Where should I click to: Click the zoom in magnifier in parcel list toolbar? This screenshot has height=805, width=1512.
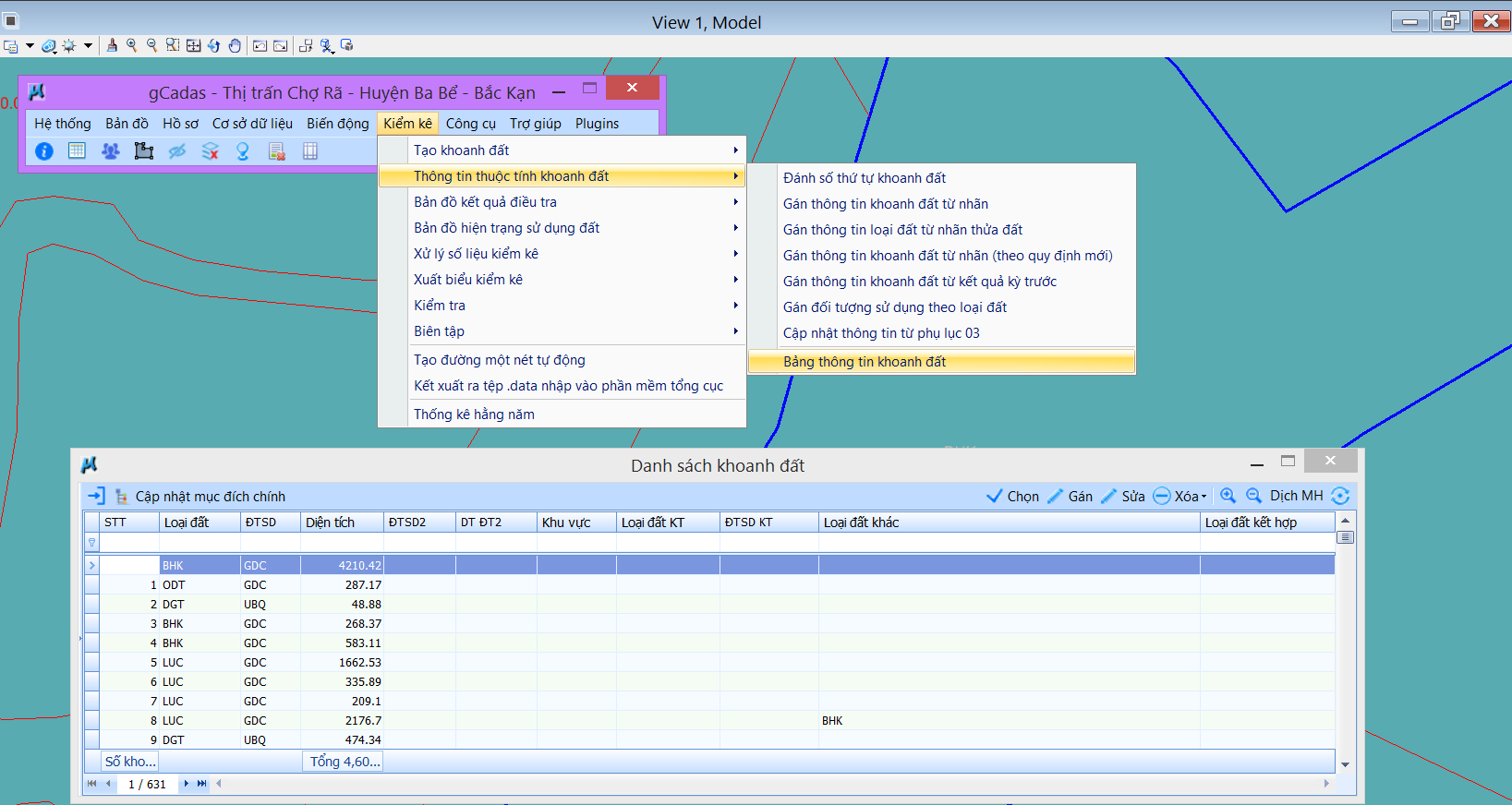click(x=1228, y=496)
